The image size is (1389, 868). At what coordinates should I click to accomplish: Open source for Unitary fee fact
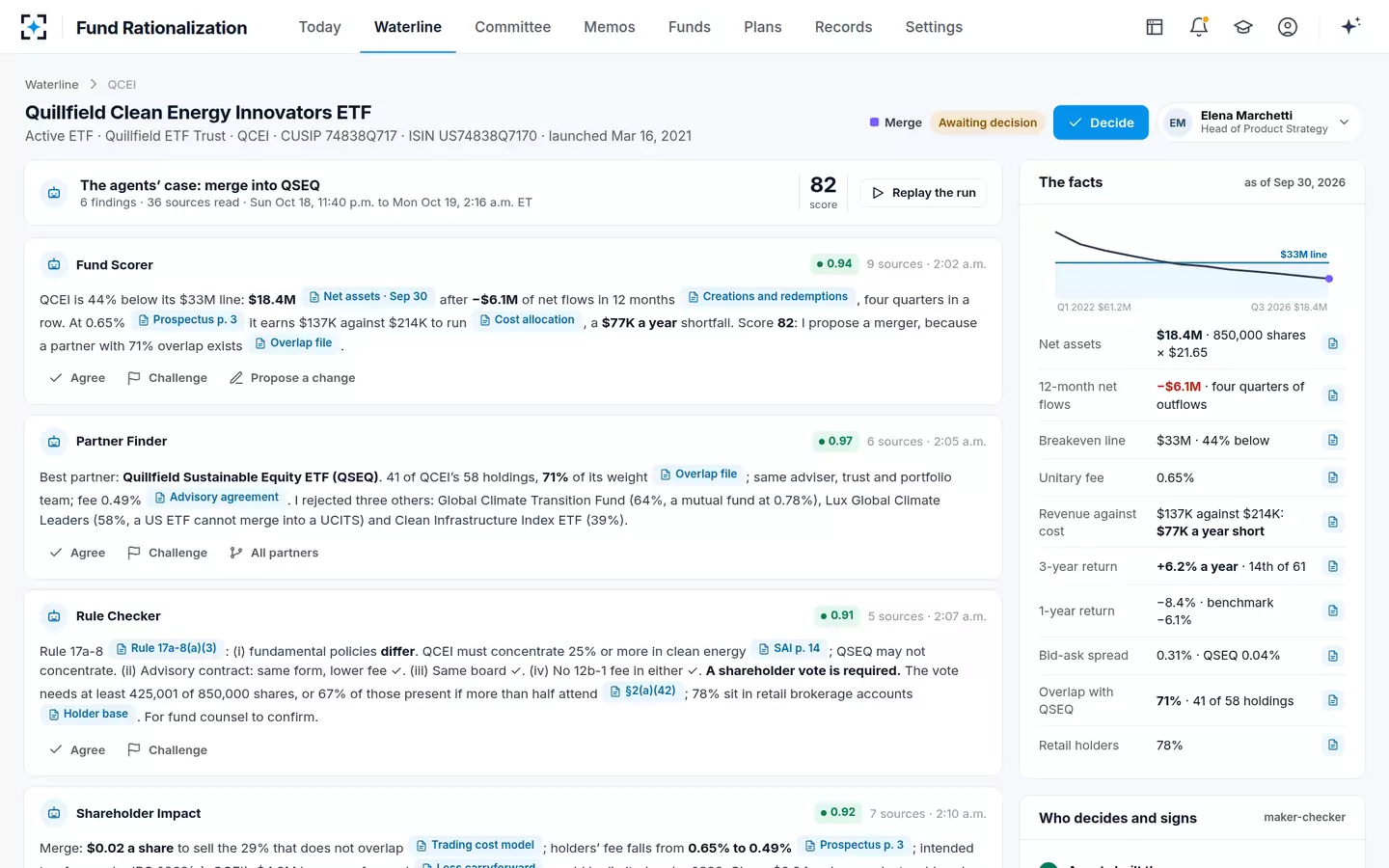1333,477
